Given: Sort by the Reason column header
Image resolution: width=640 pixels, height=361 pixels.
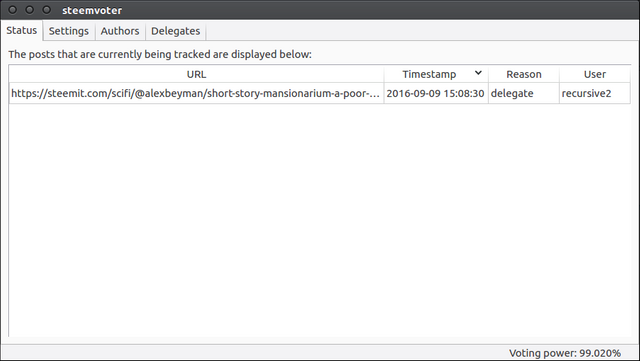Looking at the screenshot, I should pos(524,74).
